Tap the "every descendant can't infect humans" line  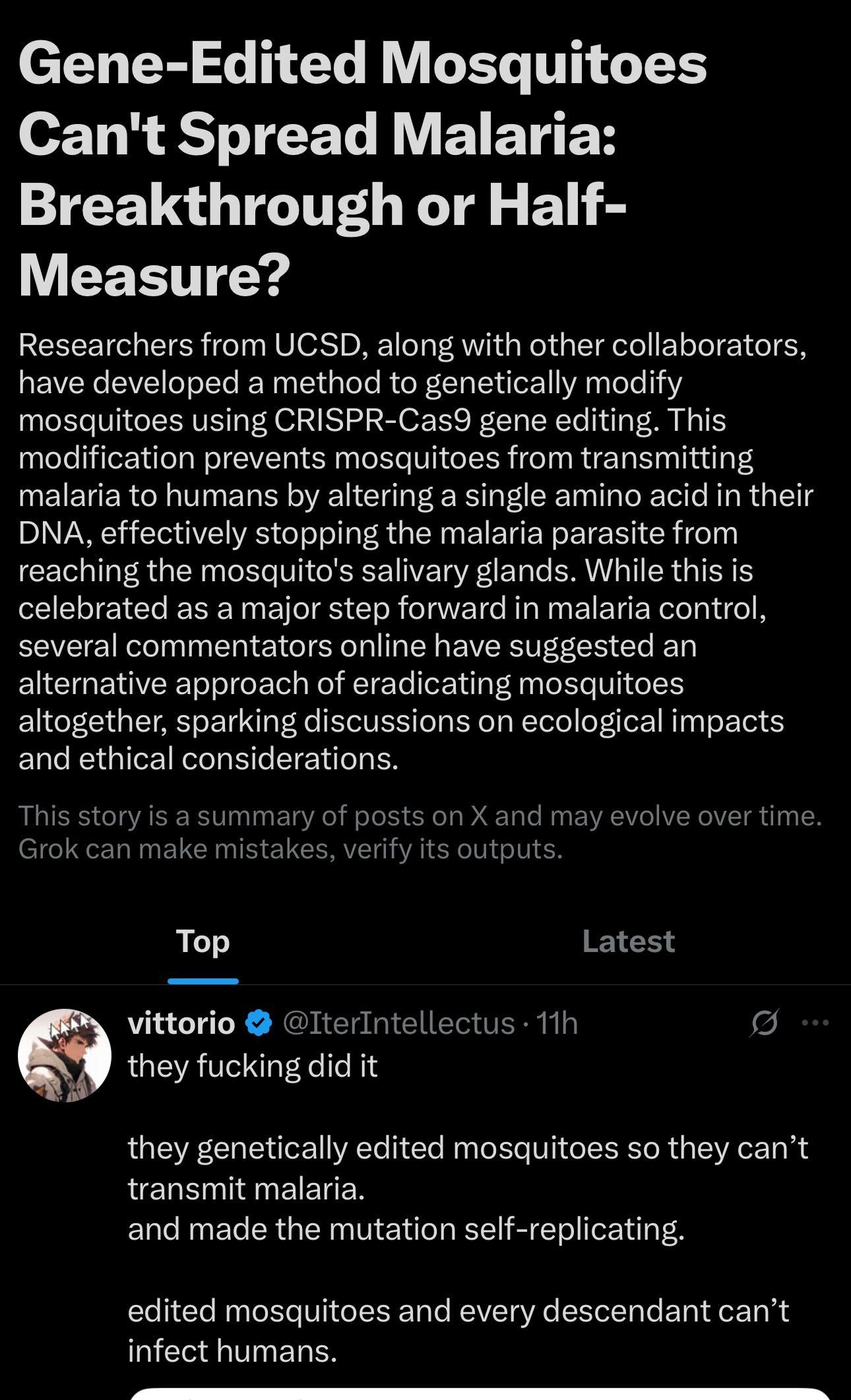coord(458,1312)
